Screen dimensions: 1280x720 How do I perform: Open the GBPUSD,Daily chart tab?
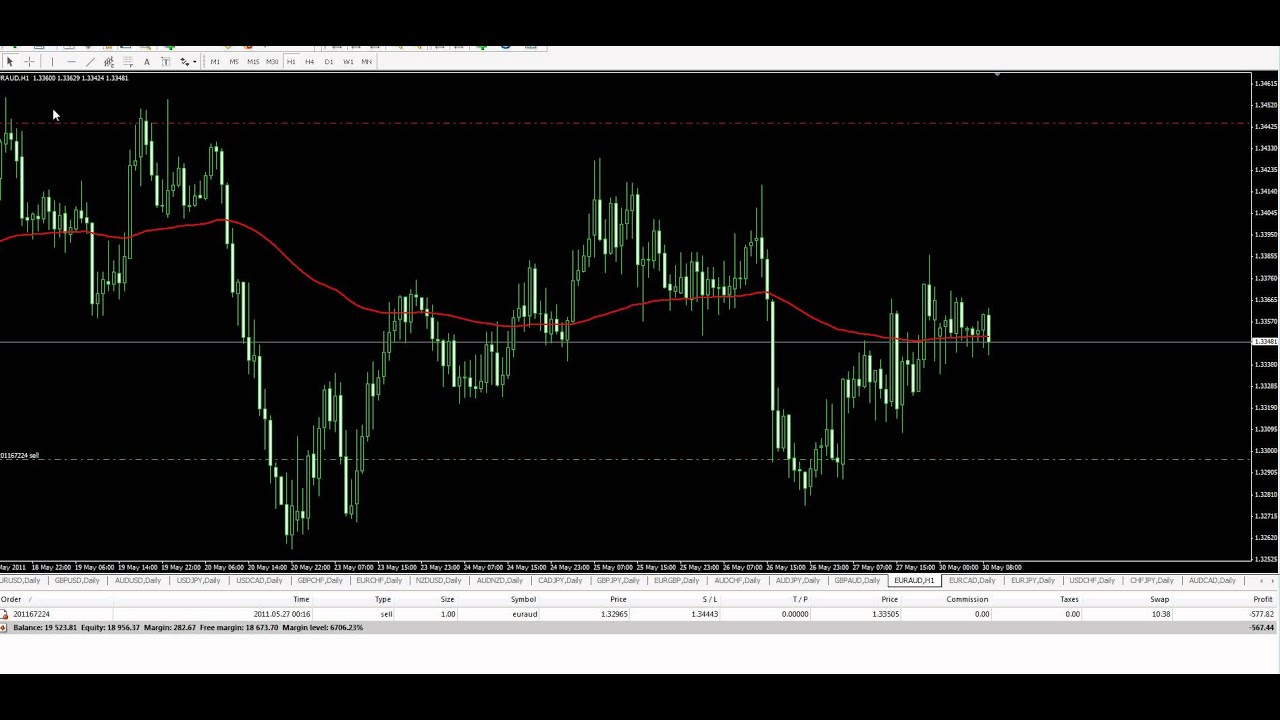[x=77, y=581]
